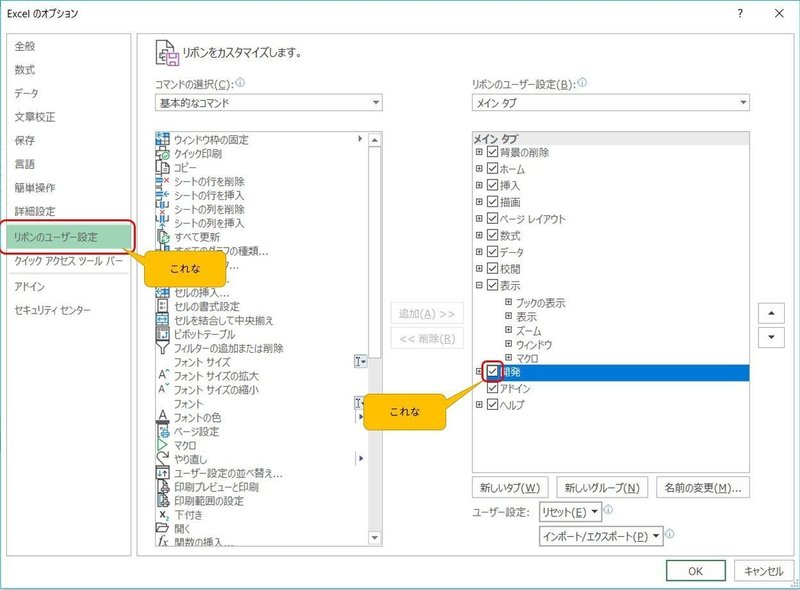Image resolution: width=800 pixels, height=590 pixels.
Task: Open the セキュリティ センター category
Action: 68,310
